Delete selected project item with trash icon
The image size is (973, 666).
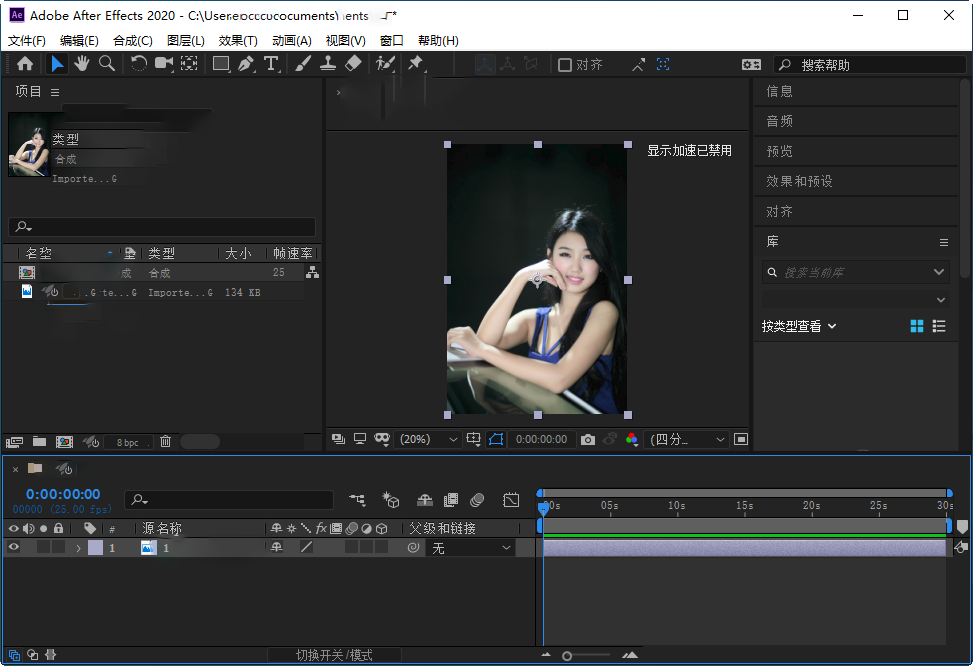click(x=165, y=441)
